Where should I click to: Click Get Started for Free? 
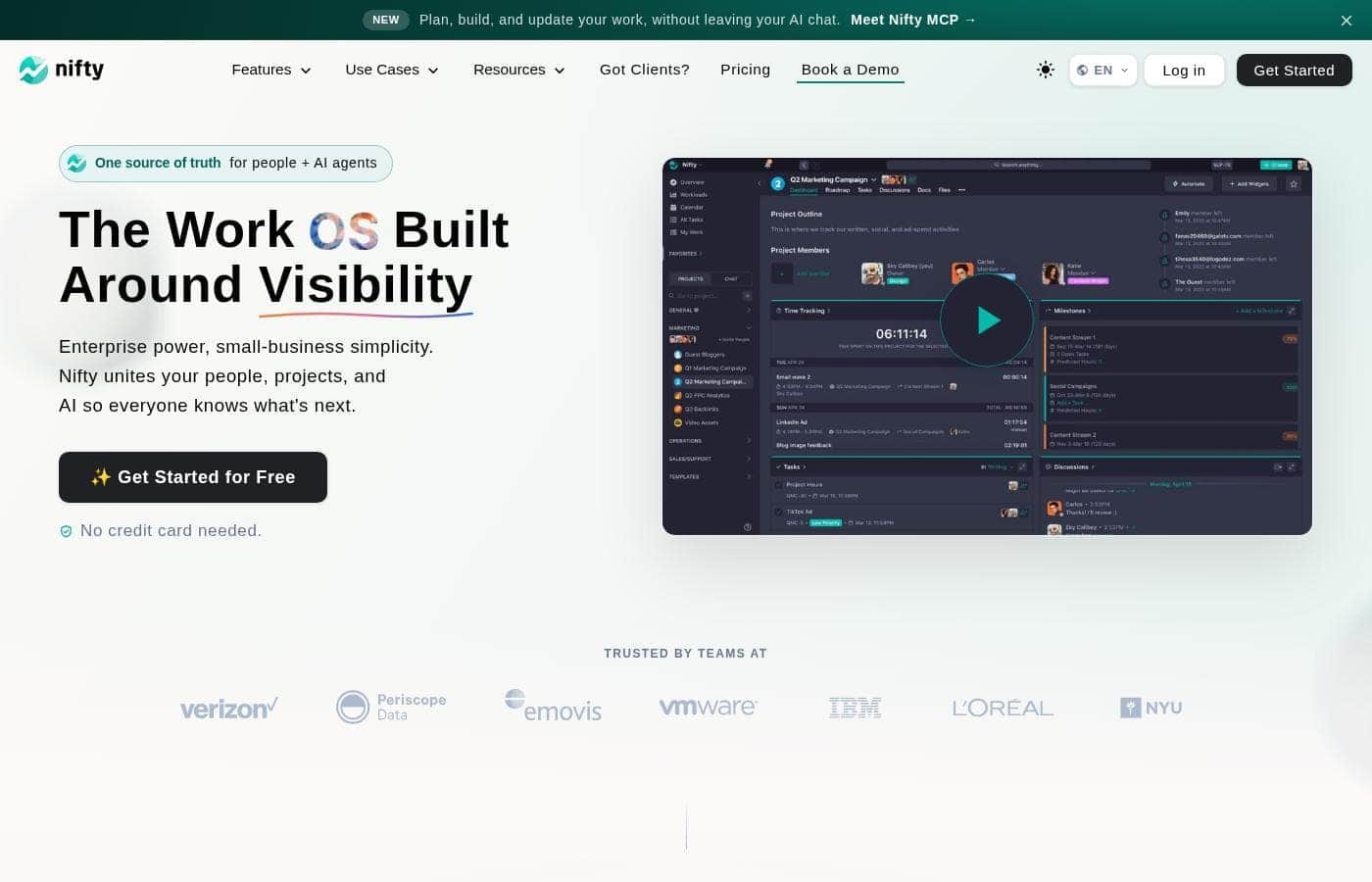pyautogui.click(x=193, y=477)
